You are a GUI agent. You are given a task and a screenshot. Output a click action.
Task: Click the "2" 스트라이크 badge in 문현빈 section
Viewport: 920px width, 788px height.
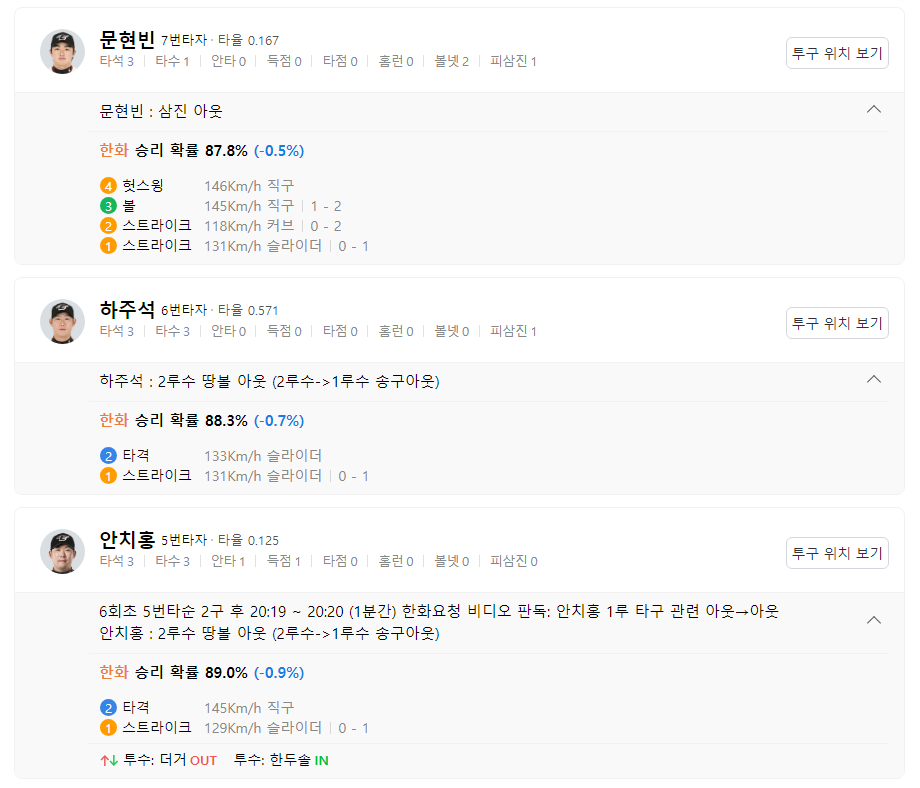(108, 225)
